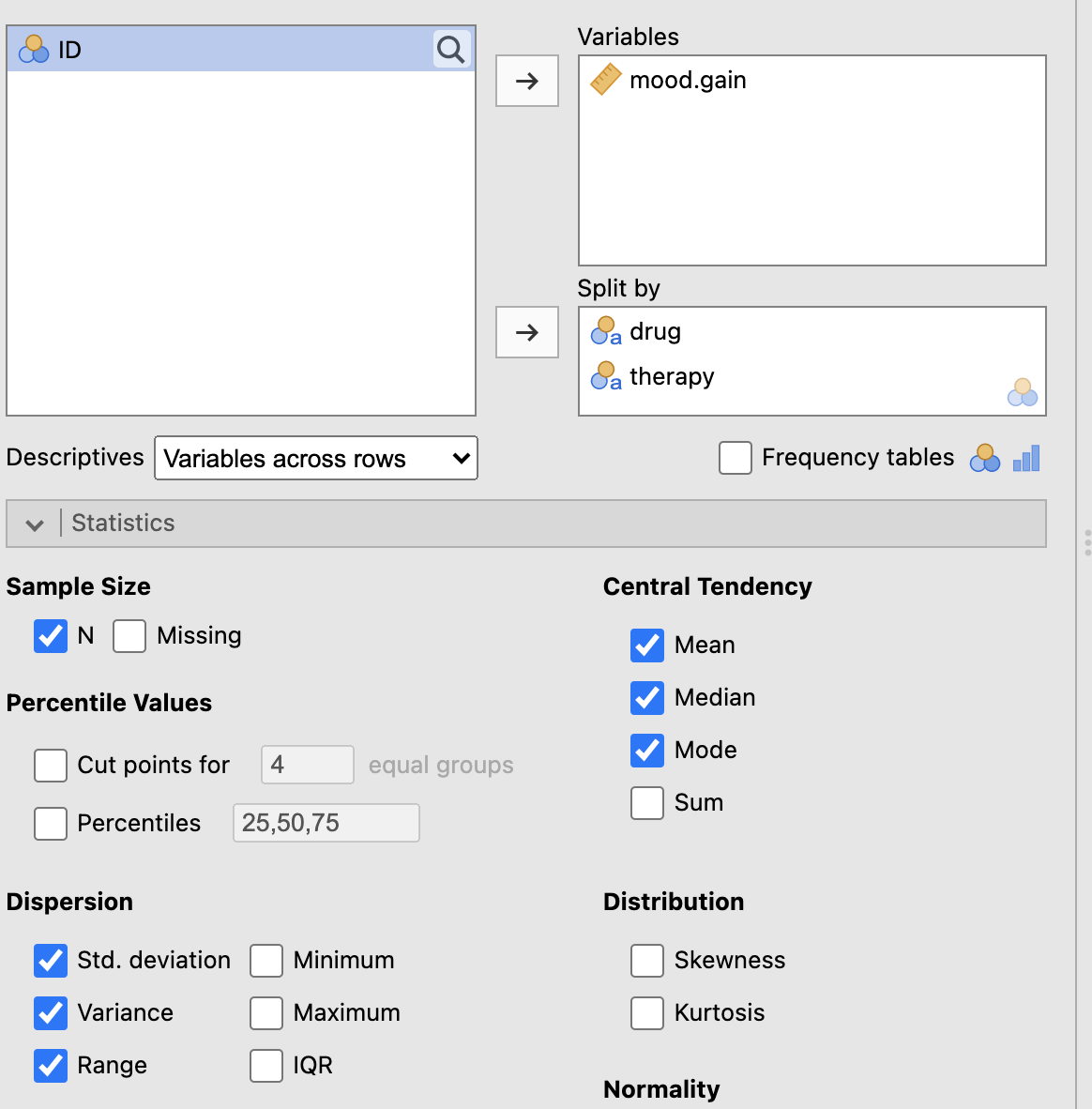The image size is (1092, 1109).
Task: Click the Percentiles input field showing 25,50,75
Action: click(x=326, y=823)
